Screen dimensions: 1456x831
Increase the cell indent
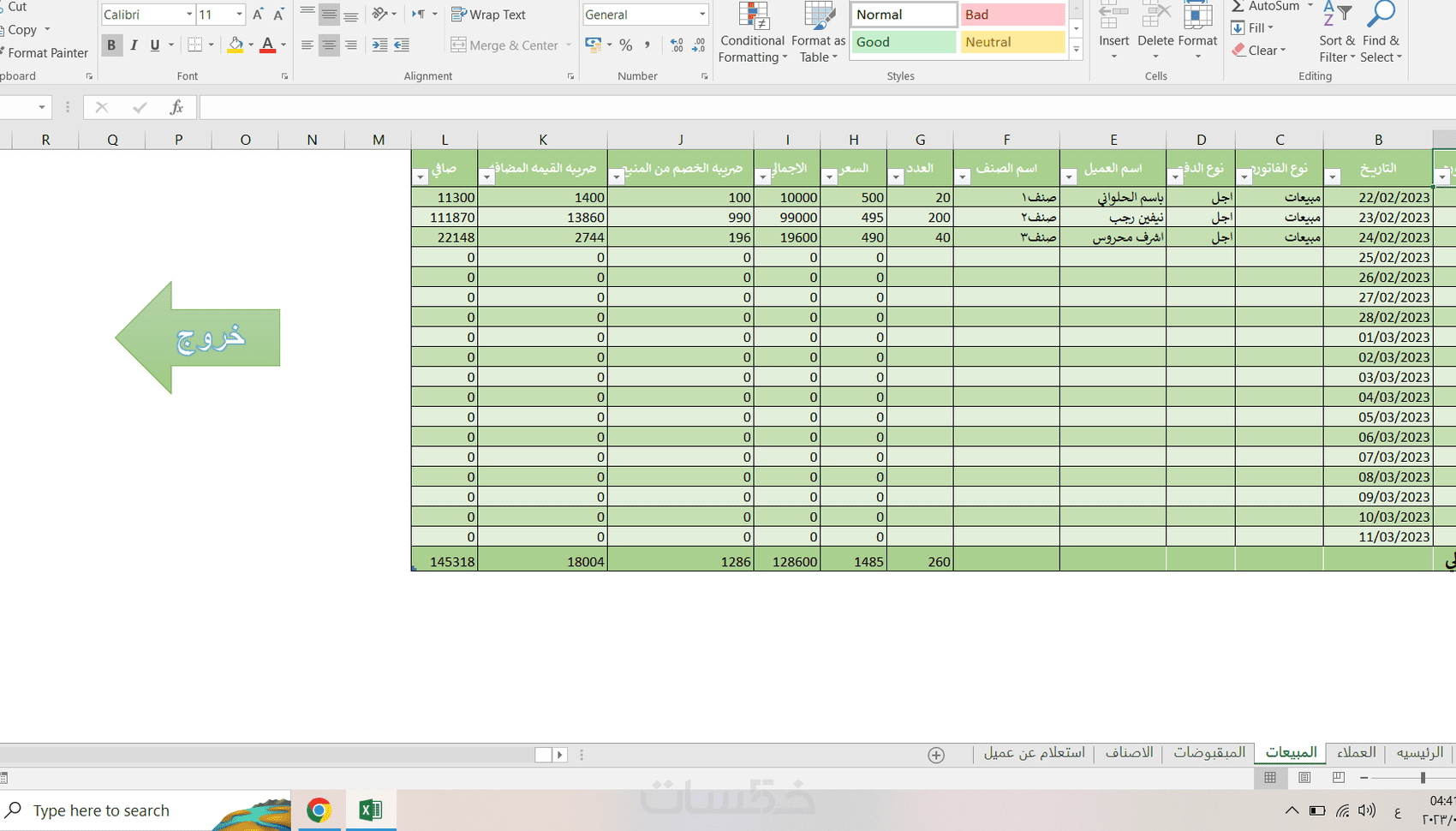(x=401, y=45)
